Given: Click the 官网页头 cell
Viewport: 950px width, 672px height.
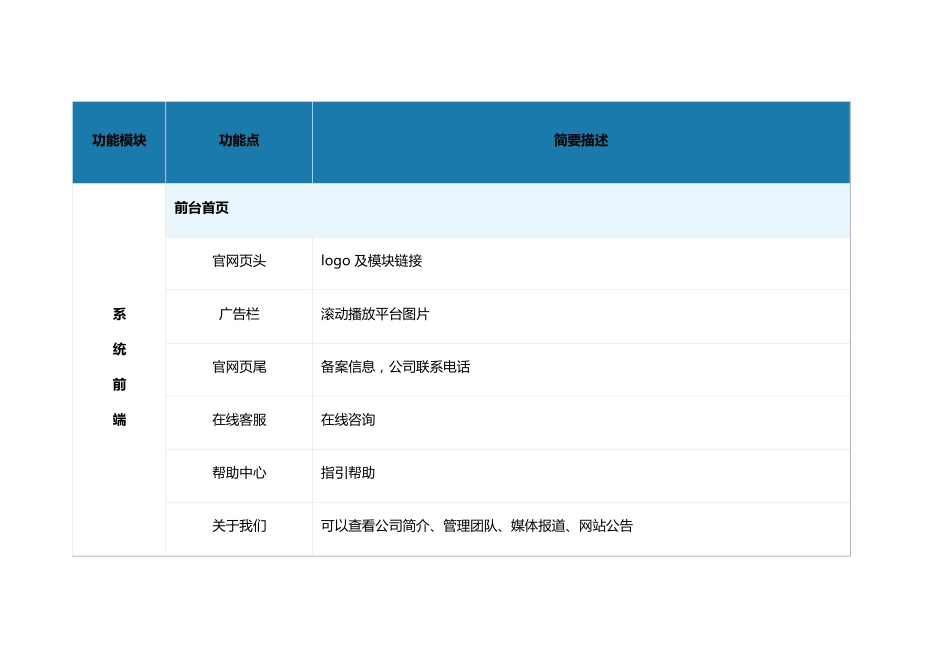Looking at the screenshot, I should [x=239, y=263].
